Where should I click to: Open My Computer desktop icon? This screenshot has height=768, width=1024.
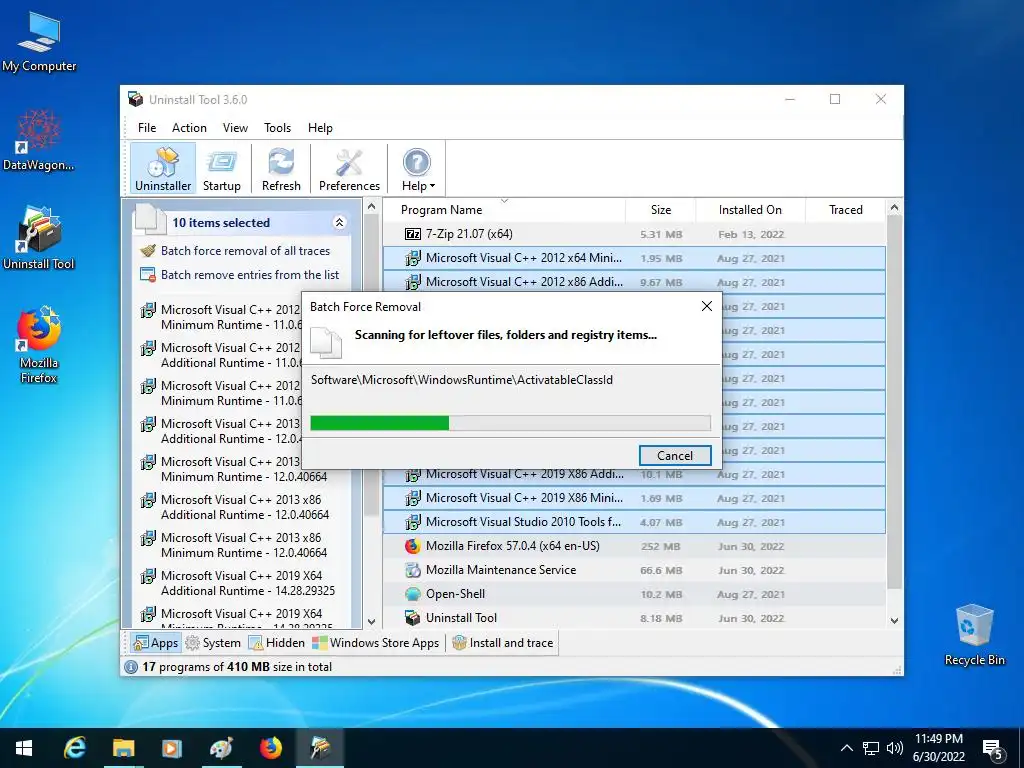point(39,42)
